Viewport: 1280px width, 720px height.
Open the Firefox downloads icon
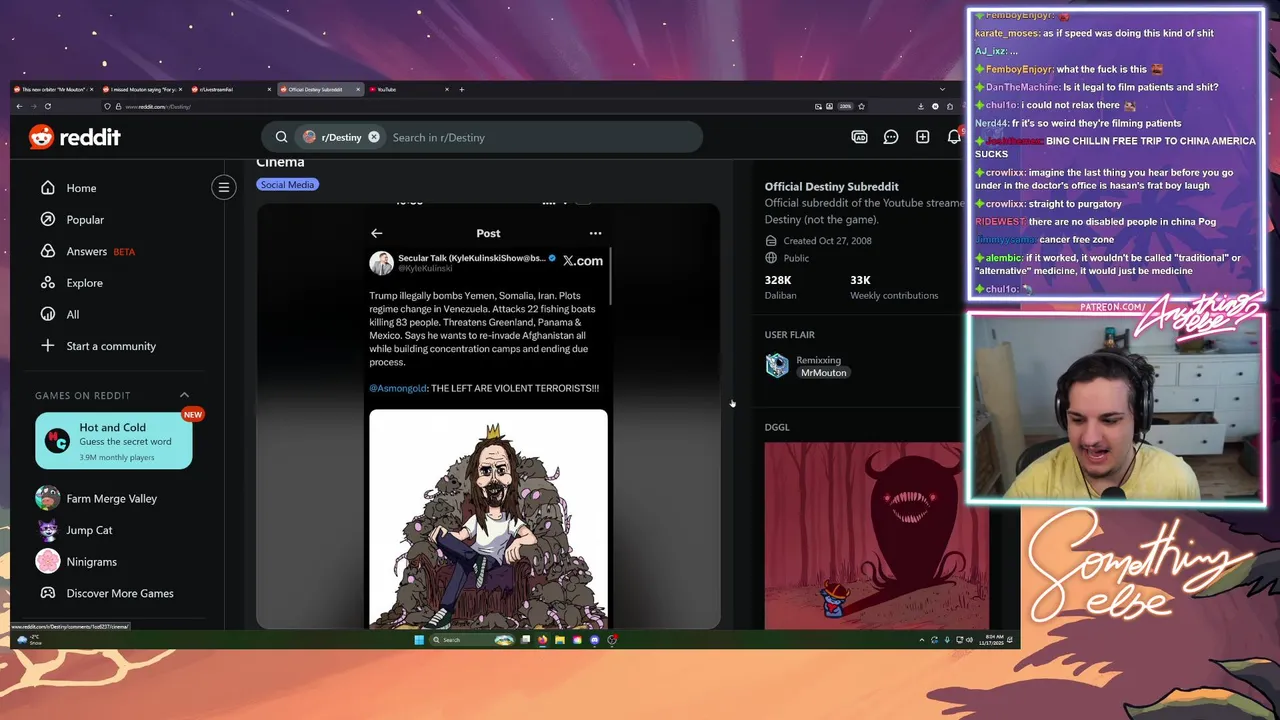pyautogui.click(x=920, y=106)
